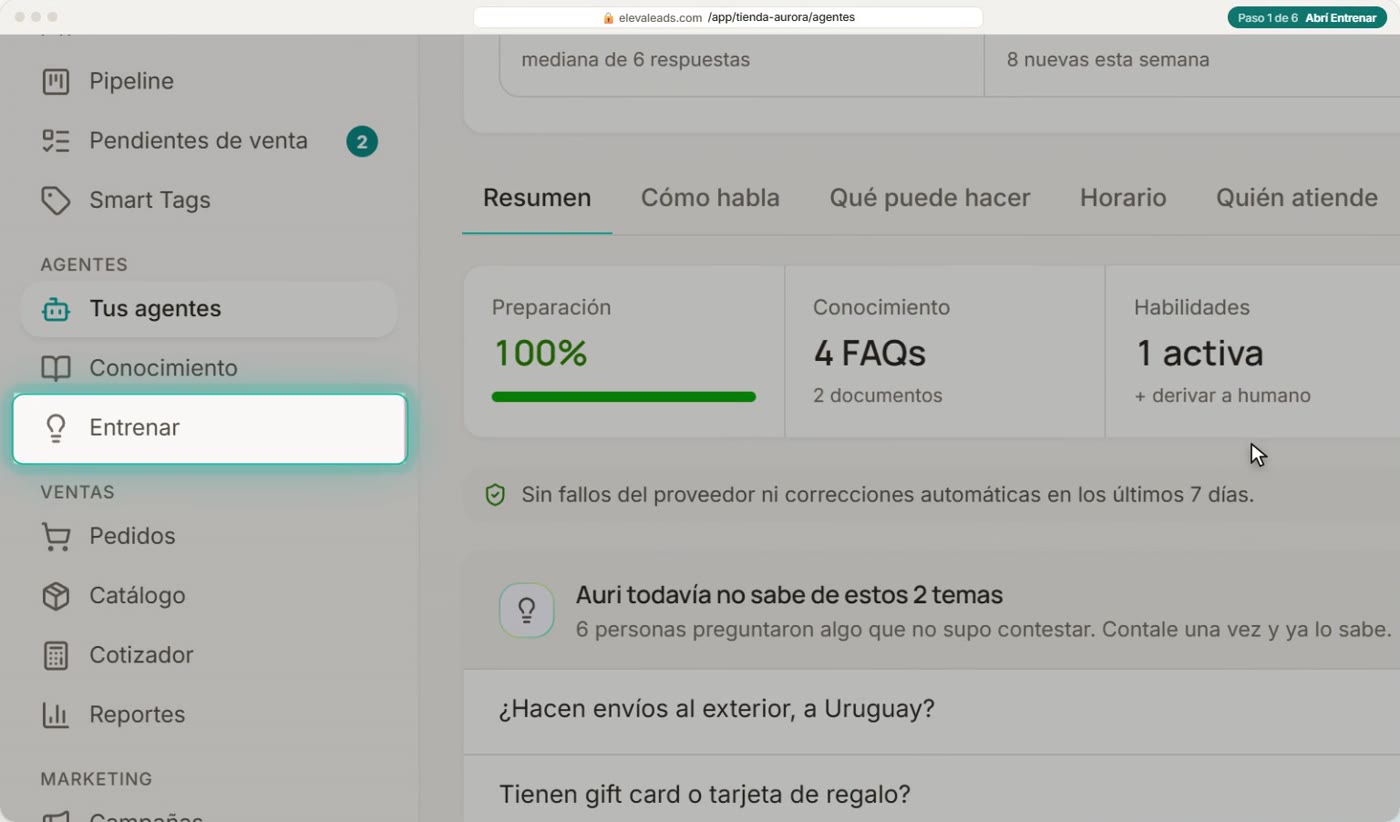Click the Preparación green progress bar

pyautogui.click(x=624, y=397)
